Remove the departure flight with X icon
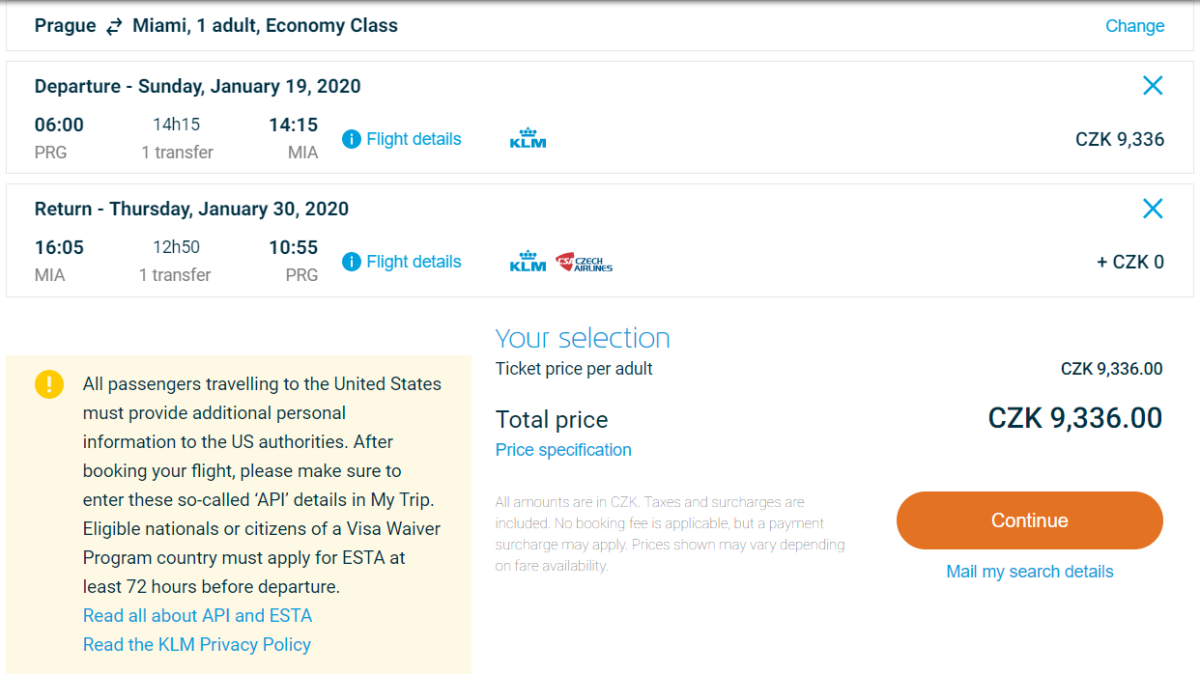 [x=1152, y=86]
